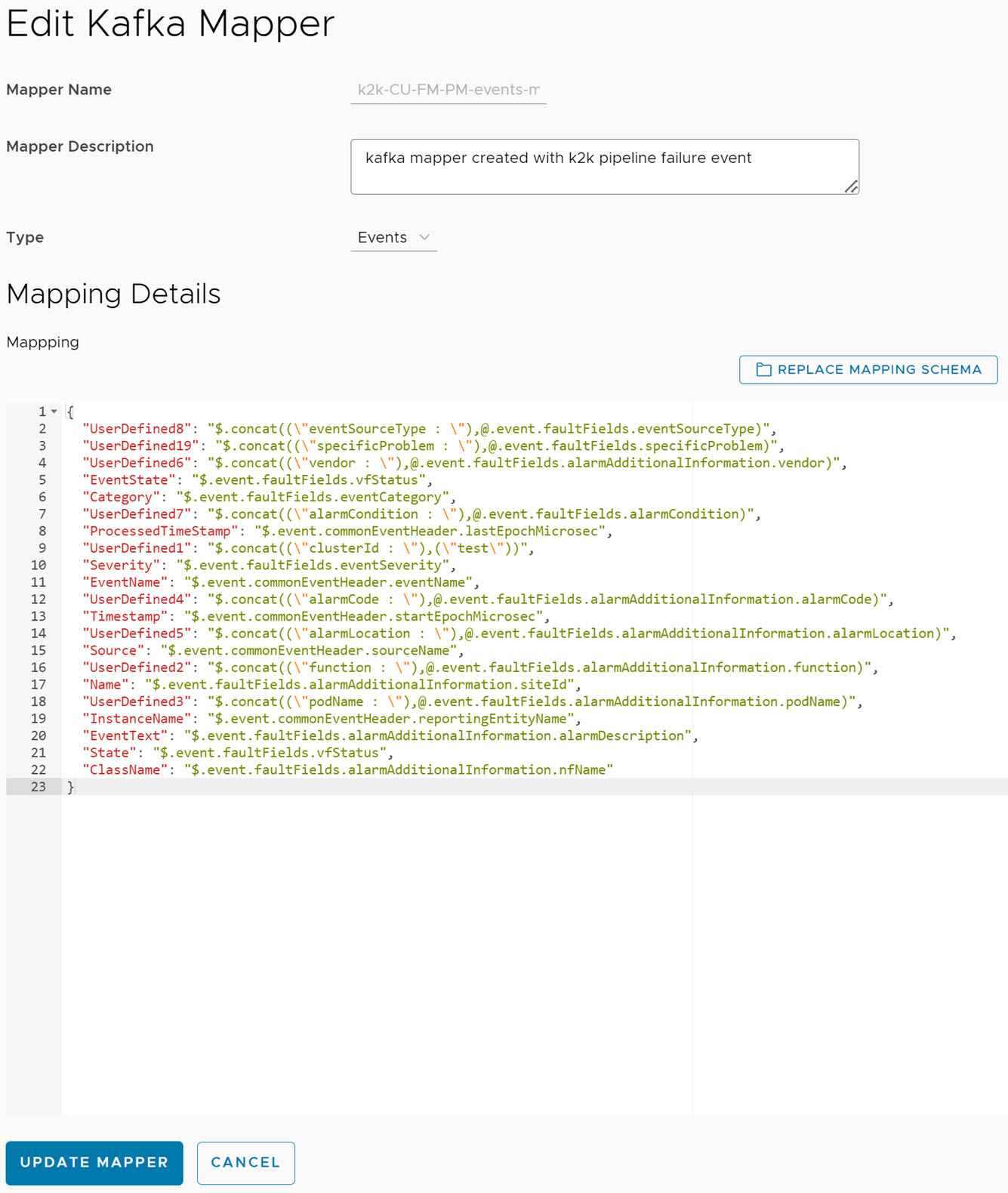Viewport: 1008px width, 1193px height.
Task: Click the "Source" key on line 15
Action: [114, 651]
